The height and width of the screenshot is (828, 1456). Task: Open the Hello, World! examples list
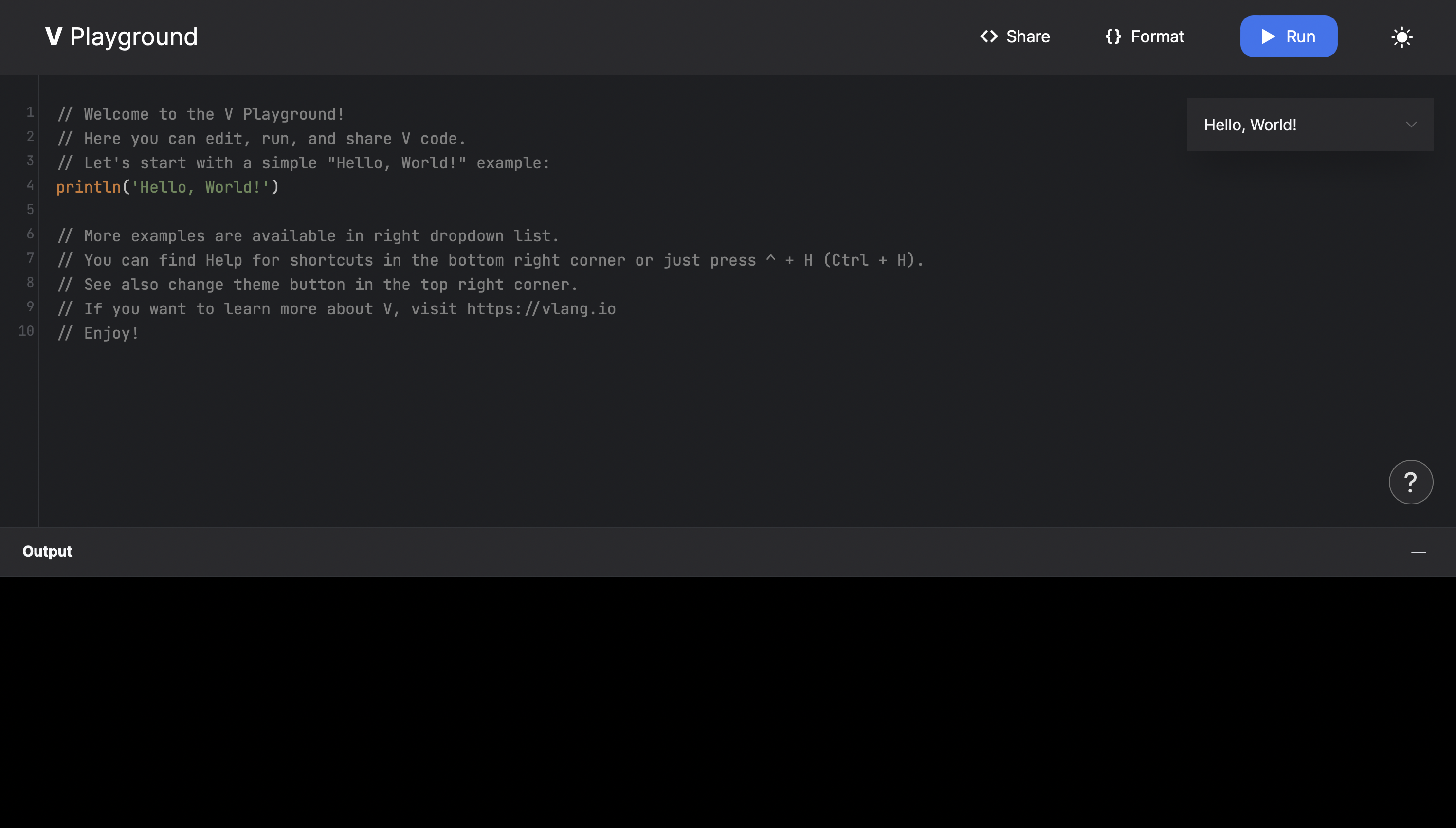pos(1250,125)
